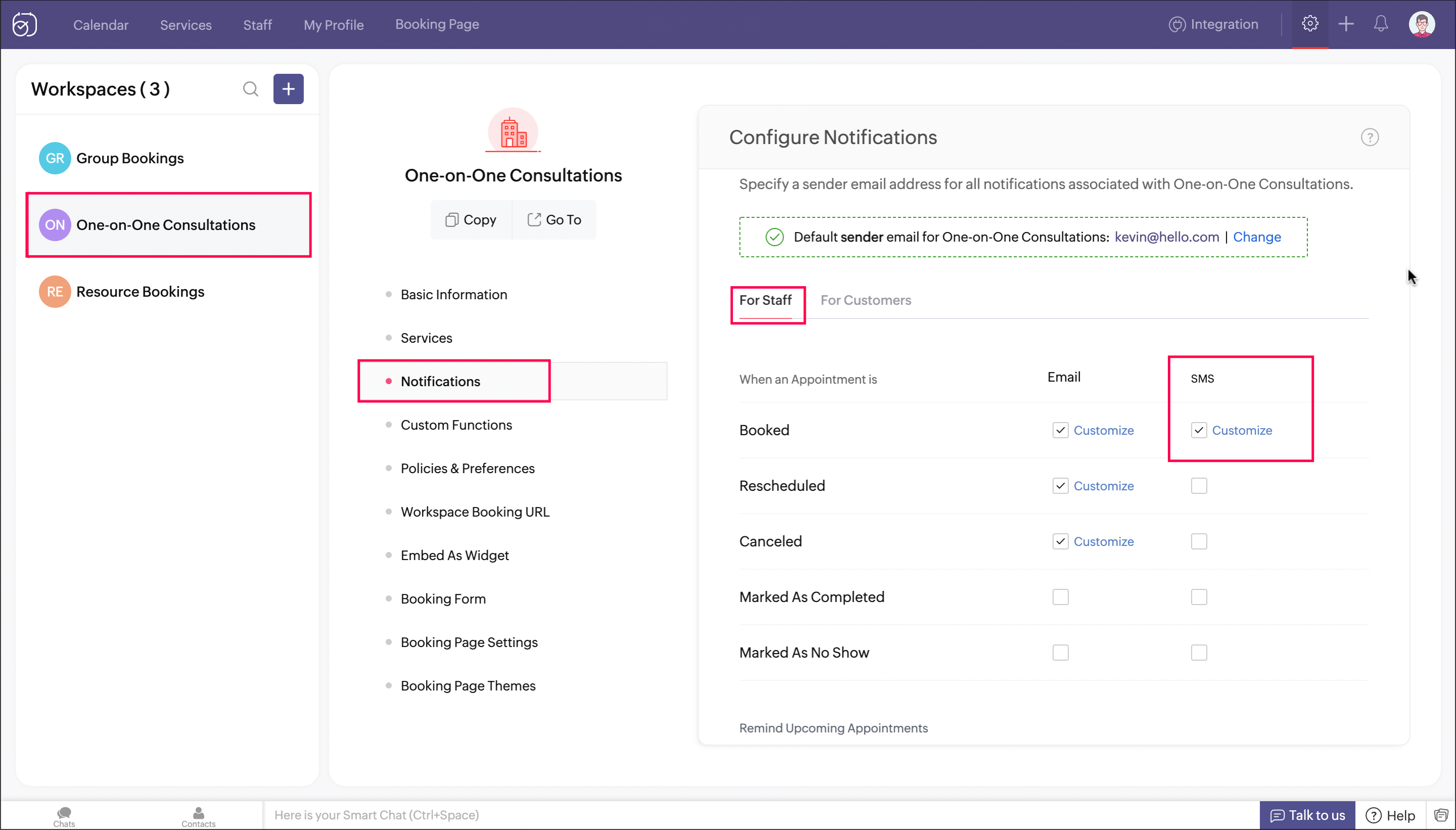Enable SMS for Rescheduled appointments
Viewport: 1456px width, 830px height.
coord(1198,486)
